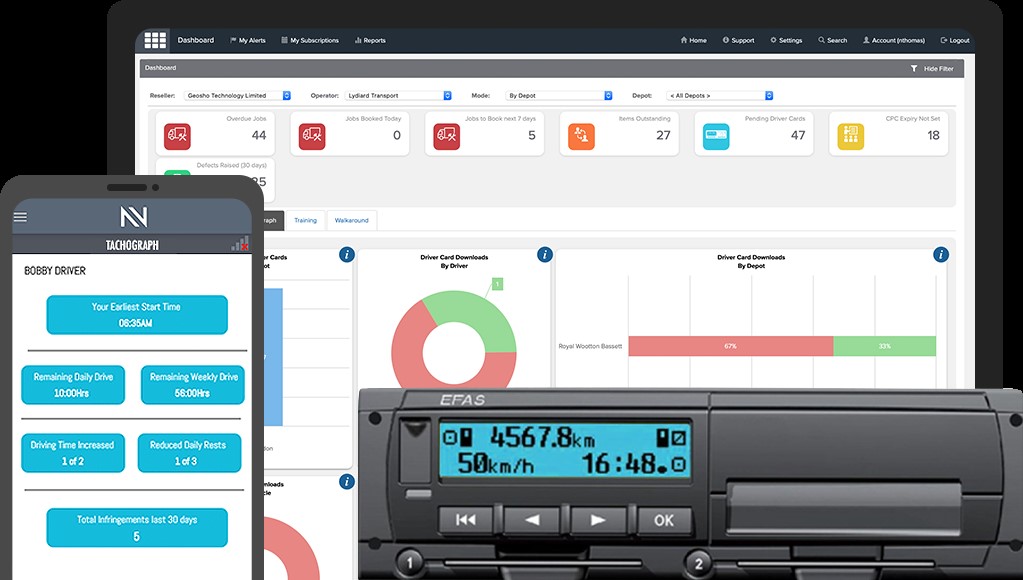
Task: Toggle the Hide Filter control
Action: pyautogui.click(x=934, y=67)
